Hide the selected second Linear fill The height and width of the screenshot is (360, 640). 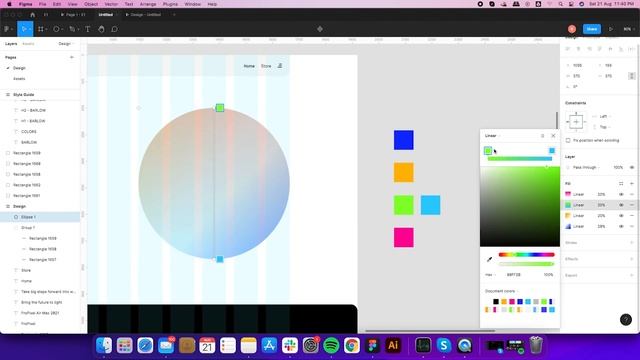pyautogui.click(x=621, y=205)
